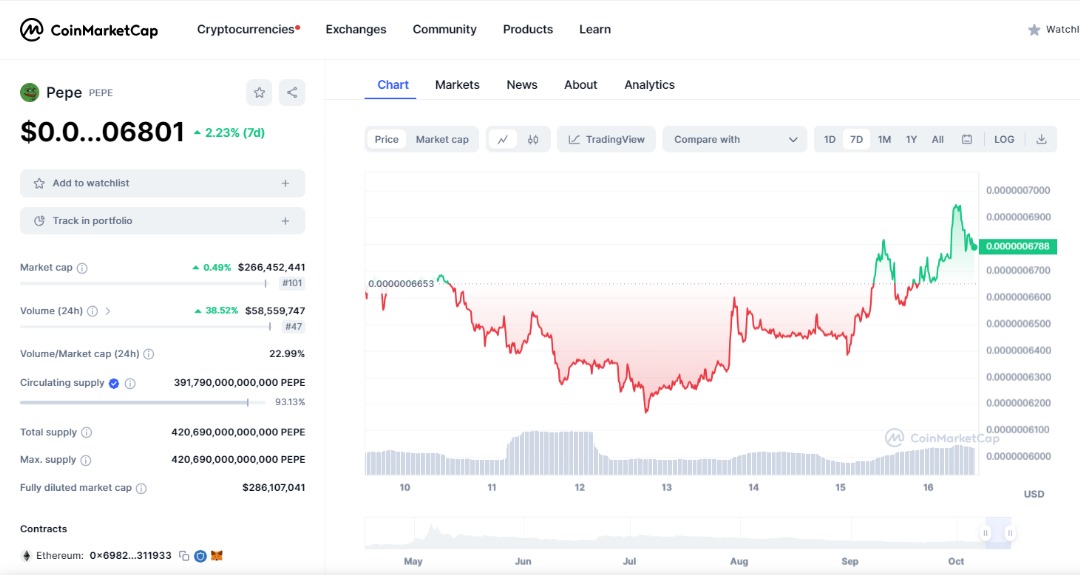Download chart data with download icon
The image size is (1080, 575).
point(1041,139)
